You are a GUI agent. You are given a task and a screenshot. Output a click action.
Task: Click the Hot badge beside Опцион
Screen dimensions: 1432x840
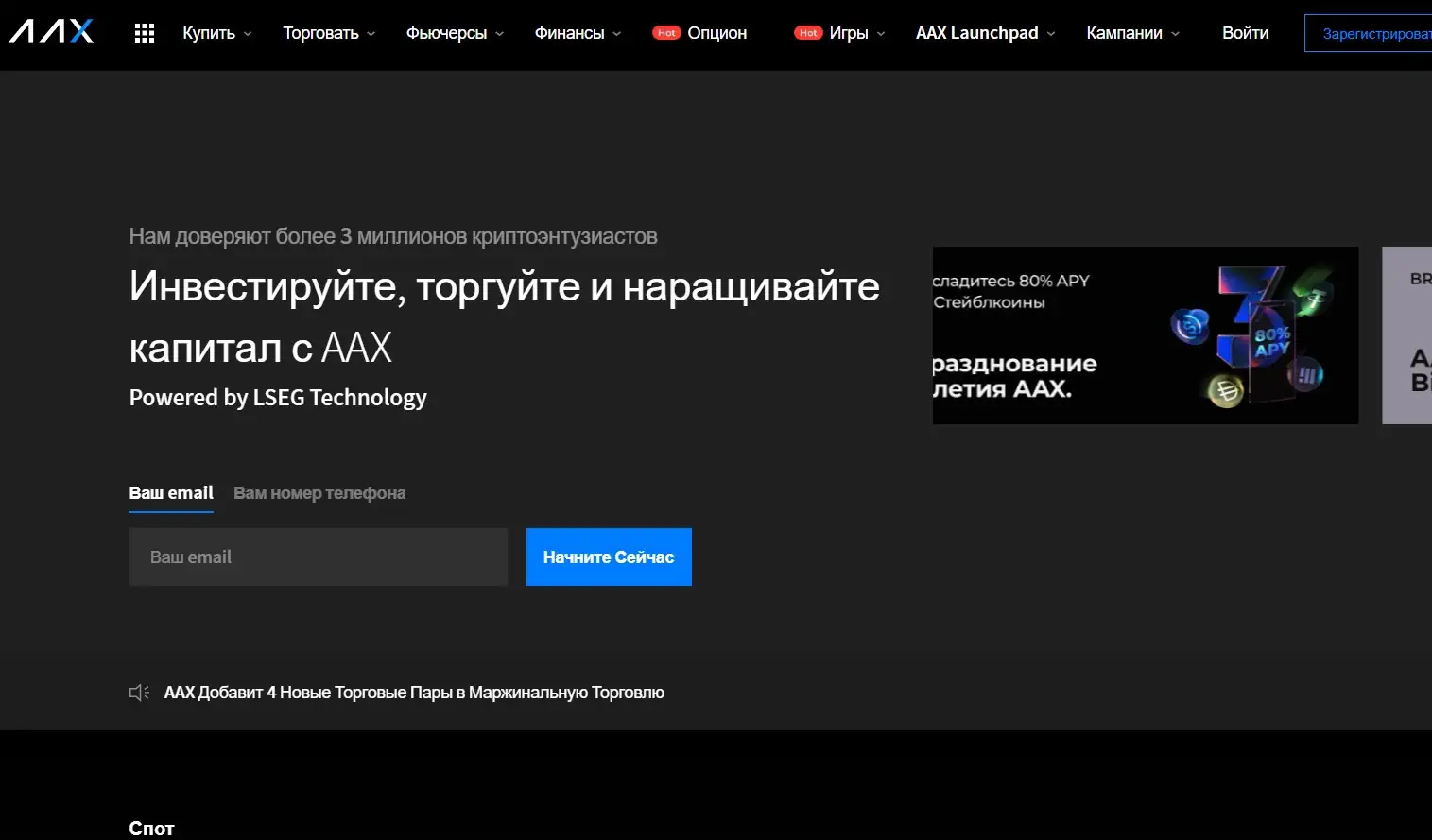pyautogui.click(x=666, y=33)
